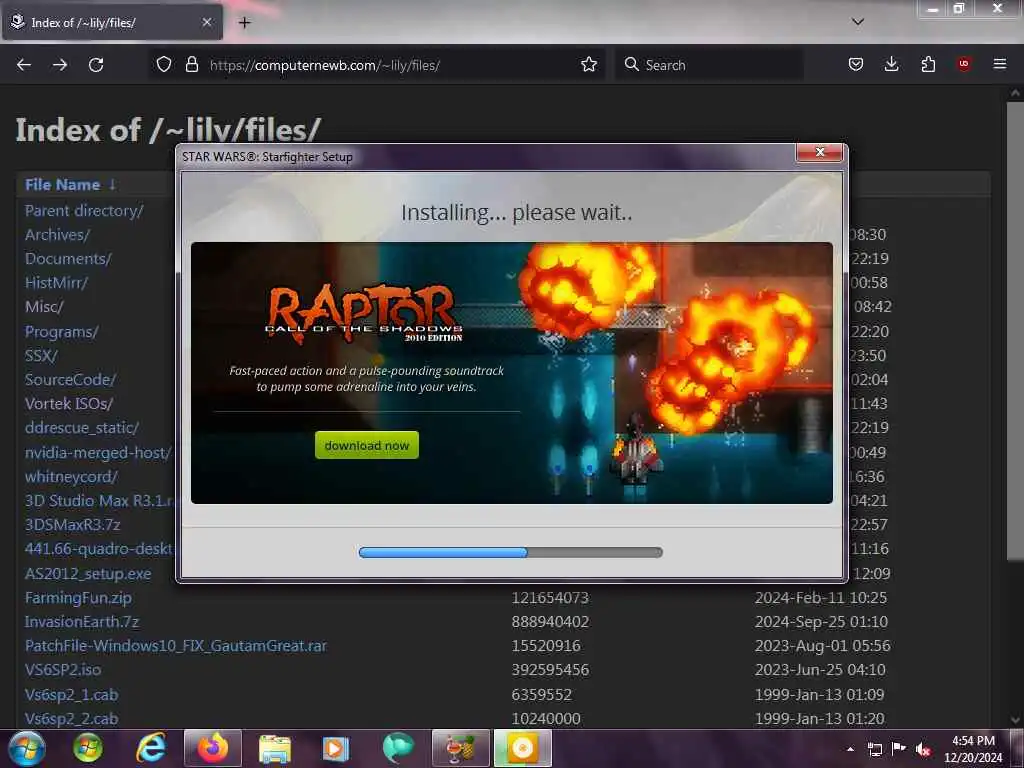
Task: Go forward using browser forward arrow
Action: pos(60,65)
